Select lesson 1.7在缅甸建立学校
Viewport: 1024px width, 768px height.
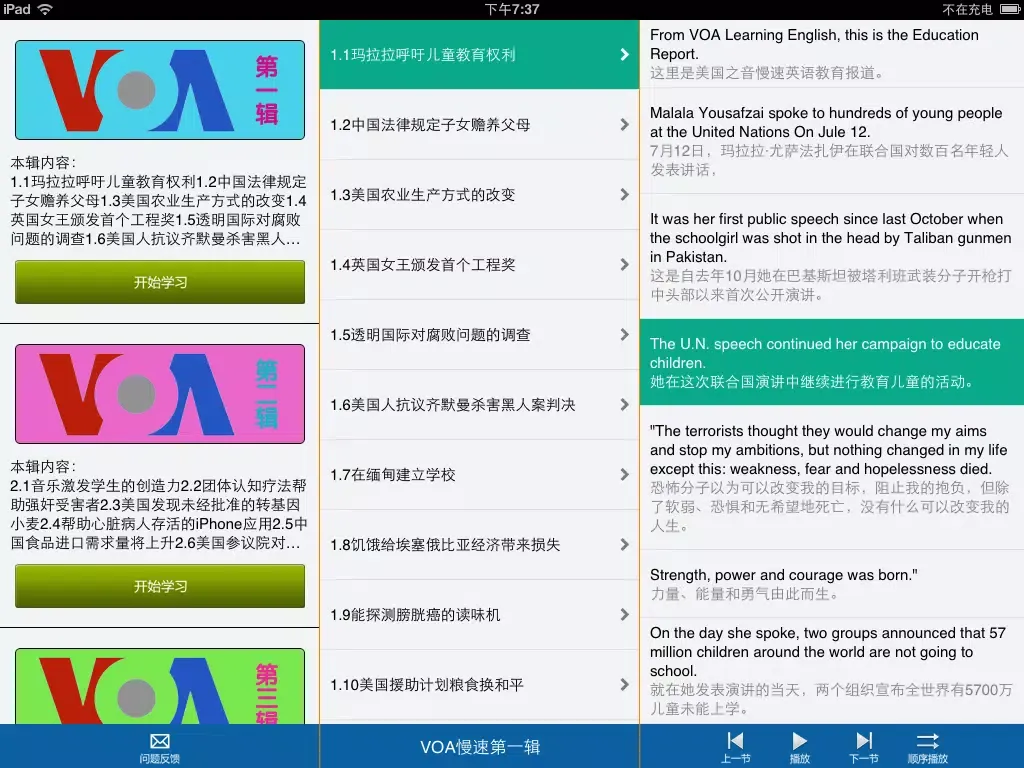pos(479,475)
